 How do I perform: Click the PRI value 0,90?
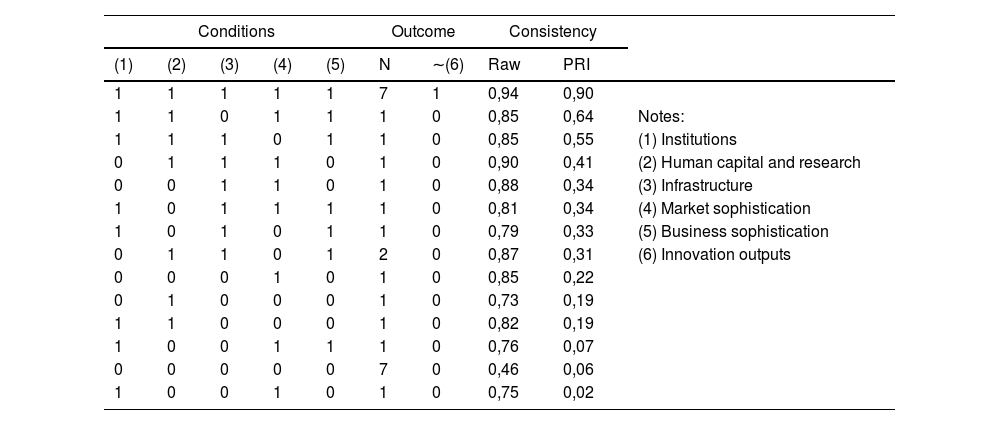point(578,94)
